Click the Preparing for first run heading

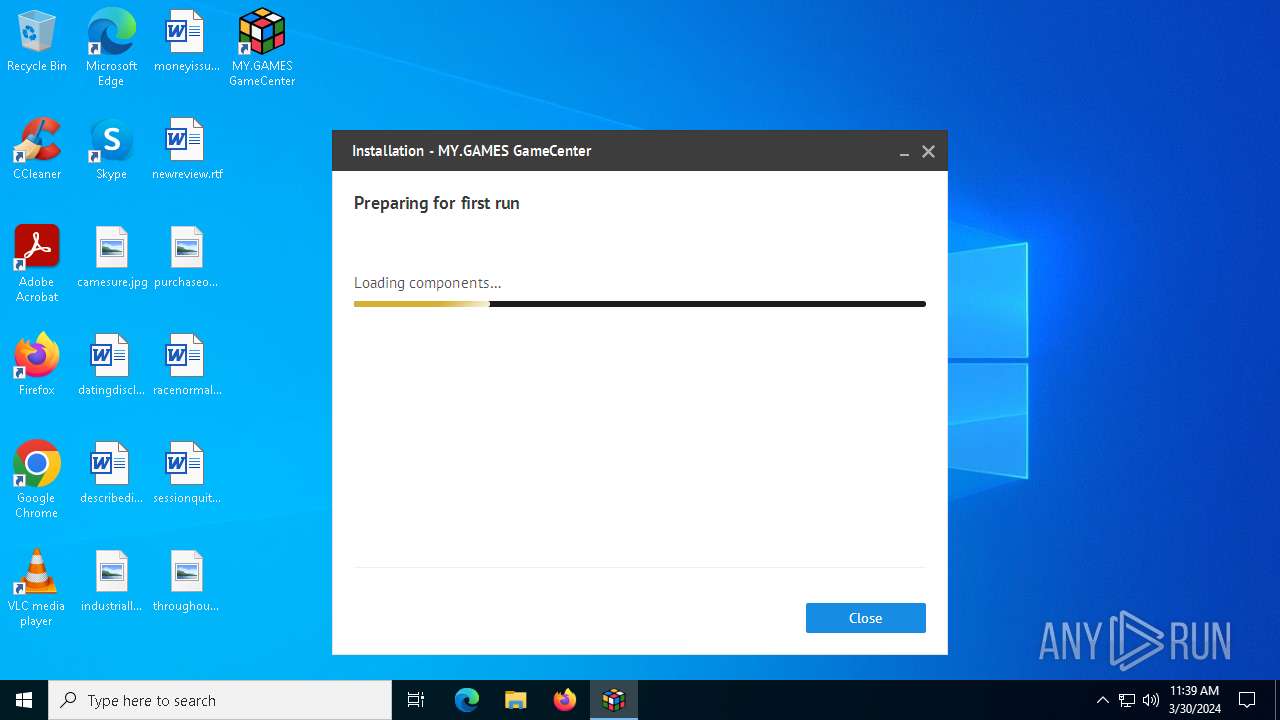pyautogui.click(x=437, y=203)
